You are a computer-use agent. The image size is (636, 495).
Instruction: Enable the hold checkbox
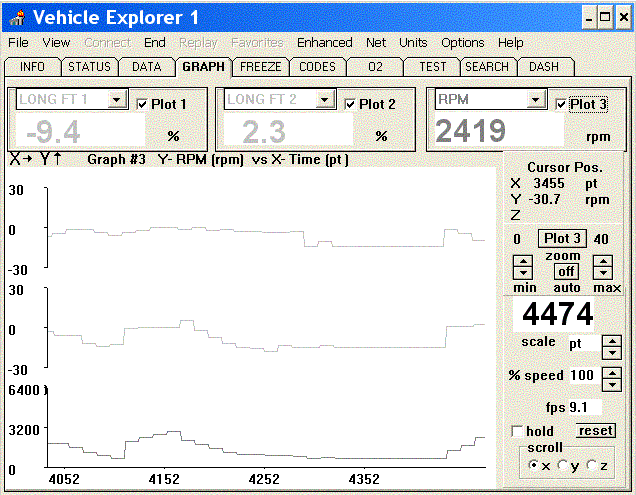coord(517,431)
